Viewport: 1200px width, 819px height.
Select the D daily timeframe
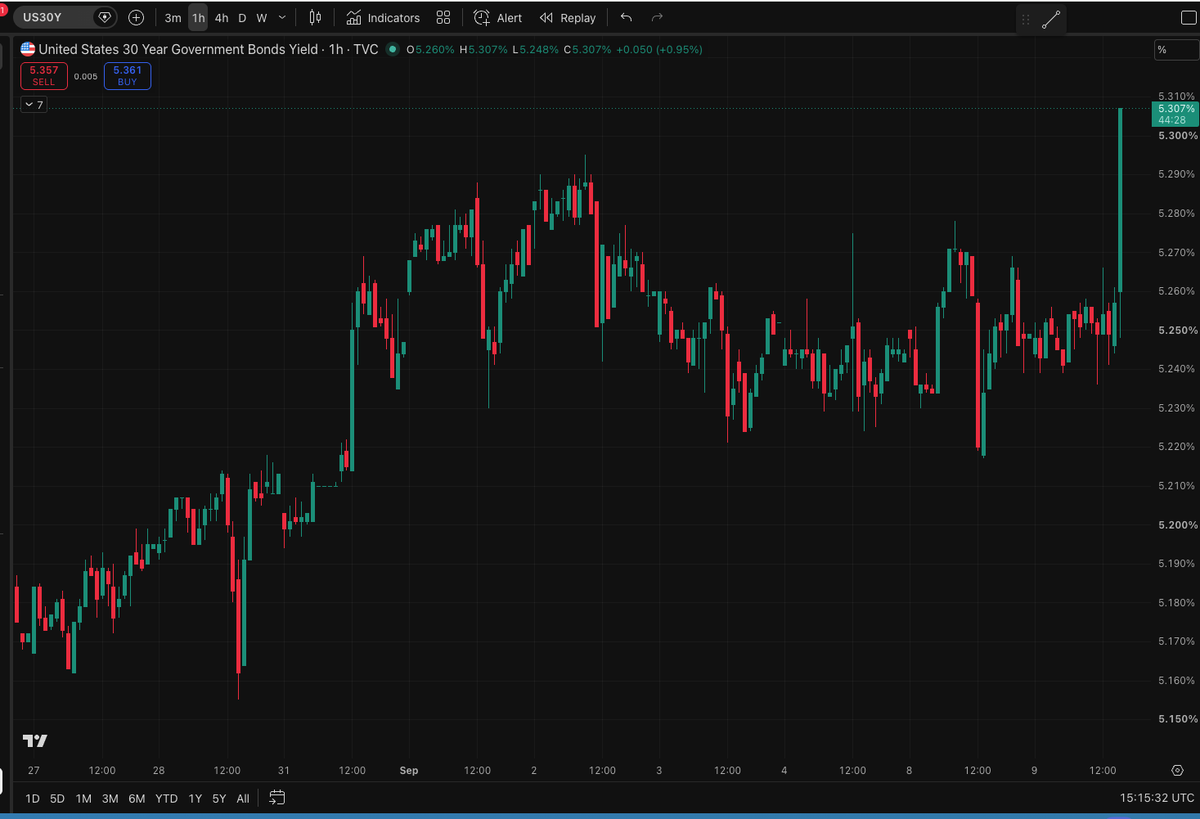(x=242, y=18)
